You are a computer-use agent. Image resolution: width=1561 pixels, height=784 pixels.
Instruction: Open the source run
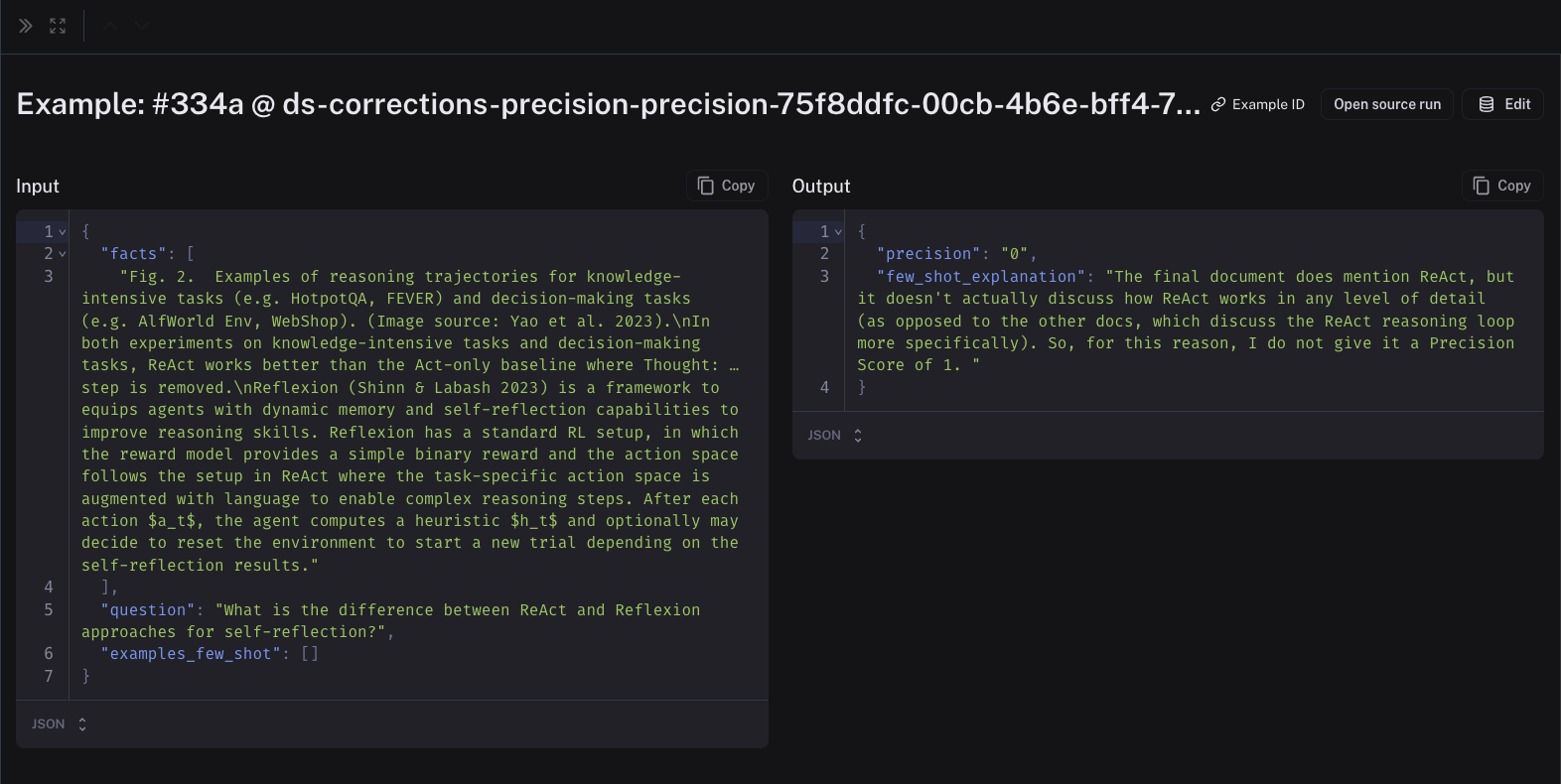pyautogui.click(x=1386, y=104)
